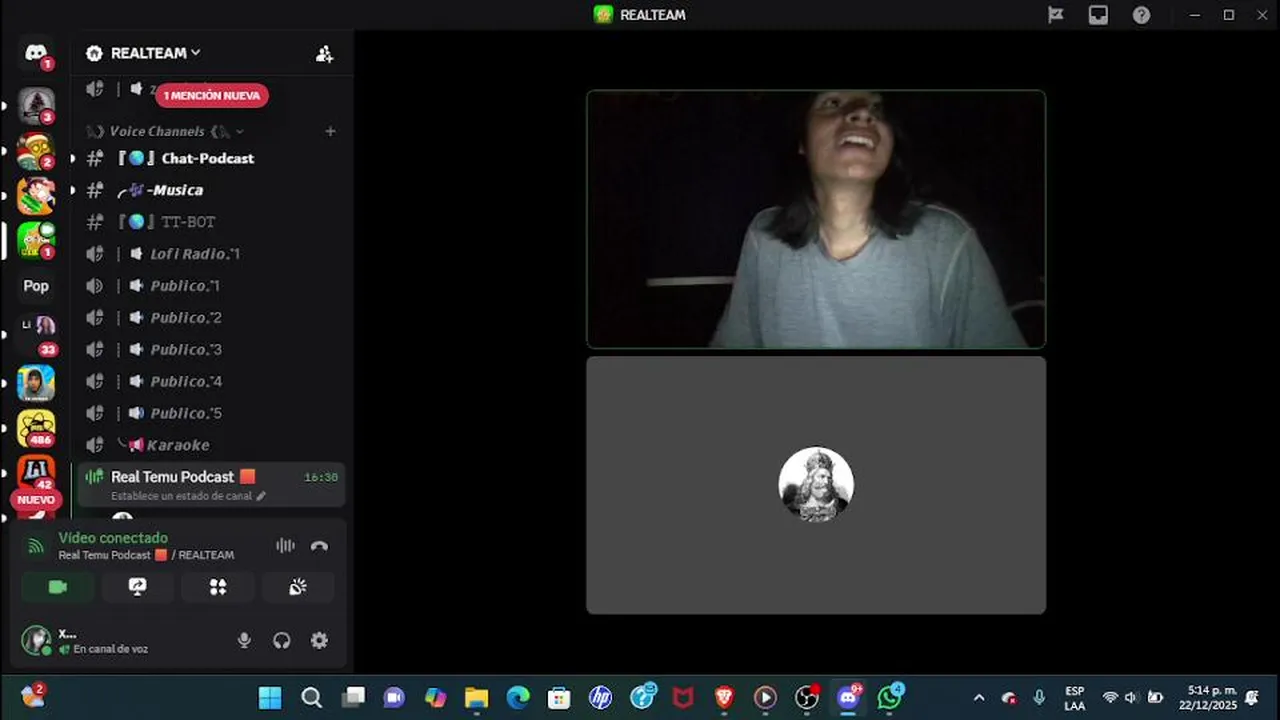Open Discord inbox in title bar
The image size is (1280, 720).
(1098, 15)
